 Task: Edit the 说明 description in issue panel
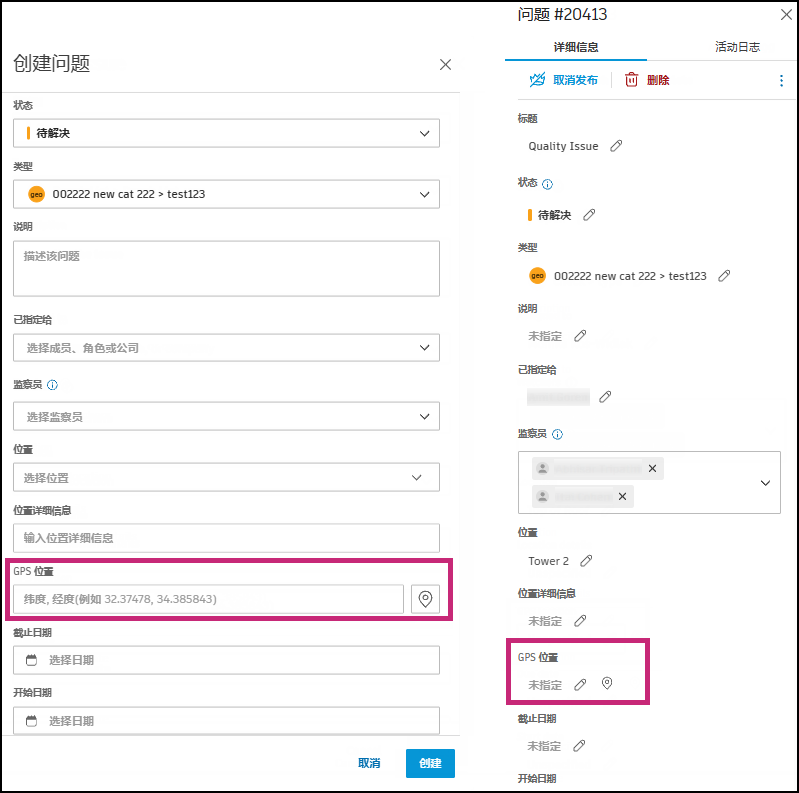(x=580, y=336)
